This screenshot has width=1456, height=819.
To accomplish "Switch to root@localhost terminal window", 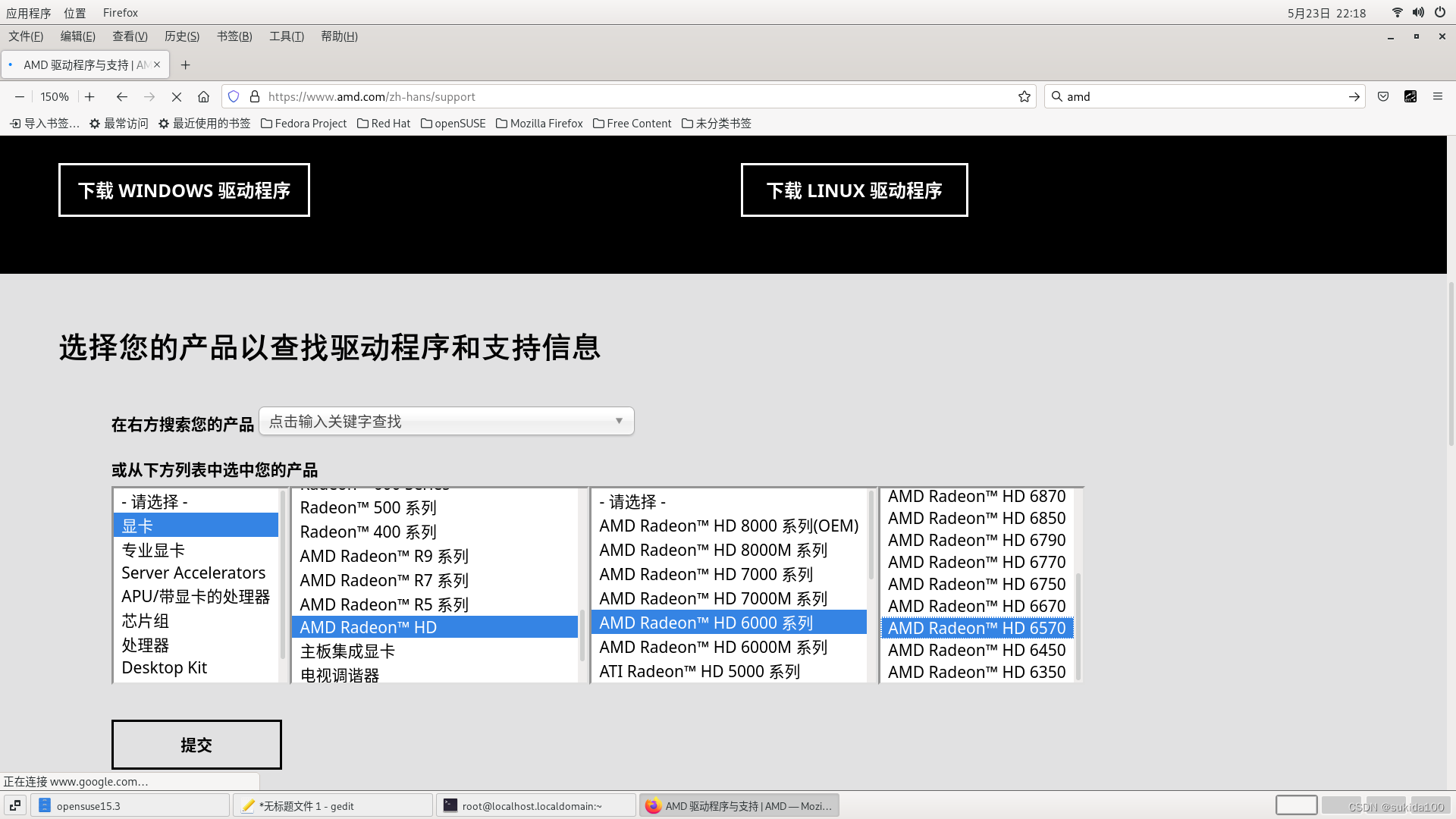I will coord(536,805).
